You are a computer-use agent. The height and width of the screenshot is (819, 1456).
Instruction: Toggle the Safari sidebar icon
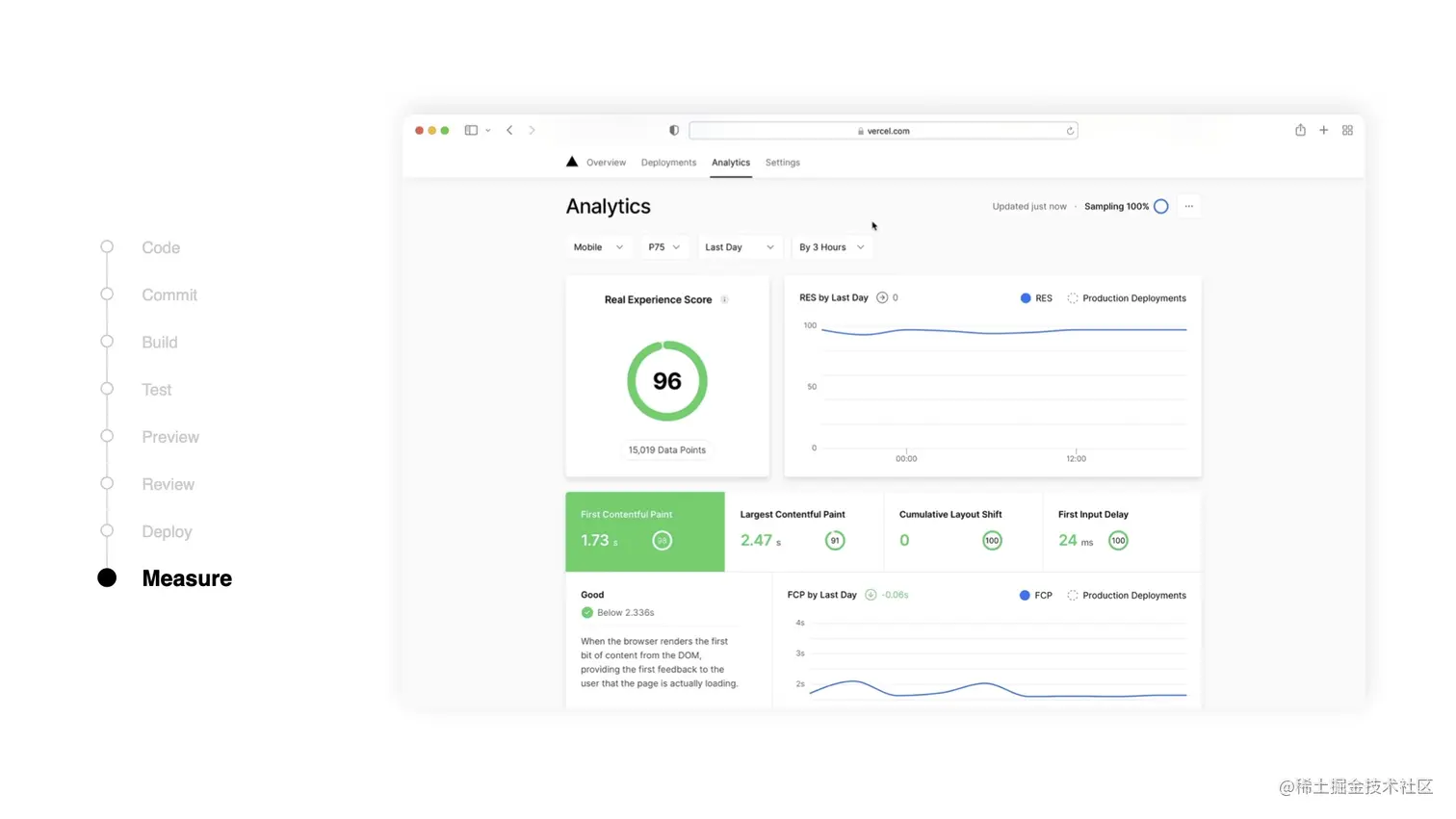click(x=471, y=130)
